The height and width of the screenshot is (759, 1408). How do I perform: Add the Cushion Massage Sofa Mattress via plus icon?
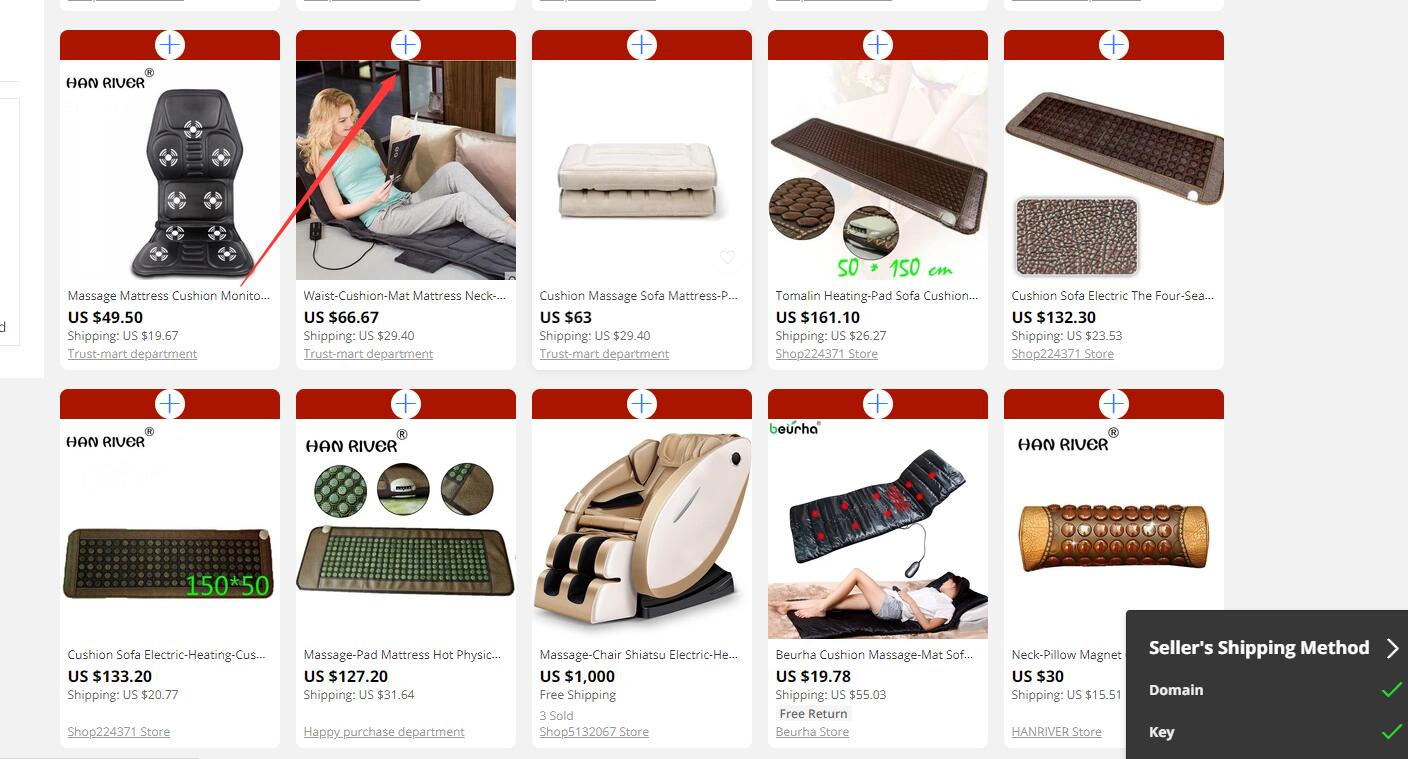pyautogui.click(x=642, y=44)
